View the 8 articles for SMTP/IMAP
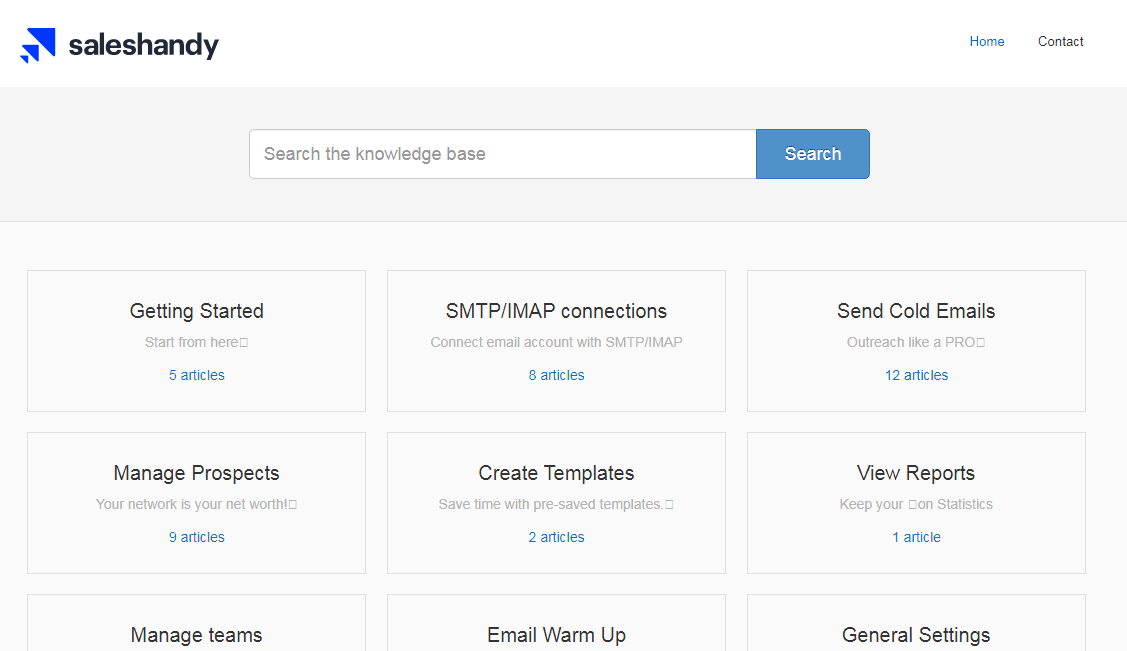The width and height of the screenshot is (1127, 651). tap(556, 375)
